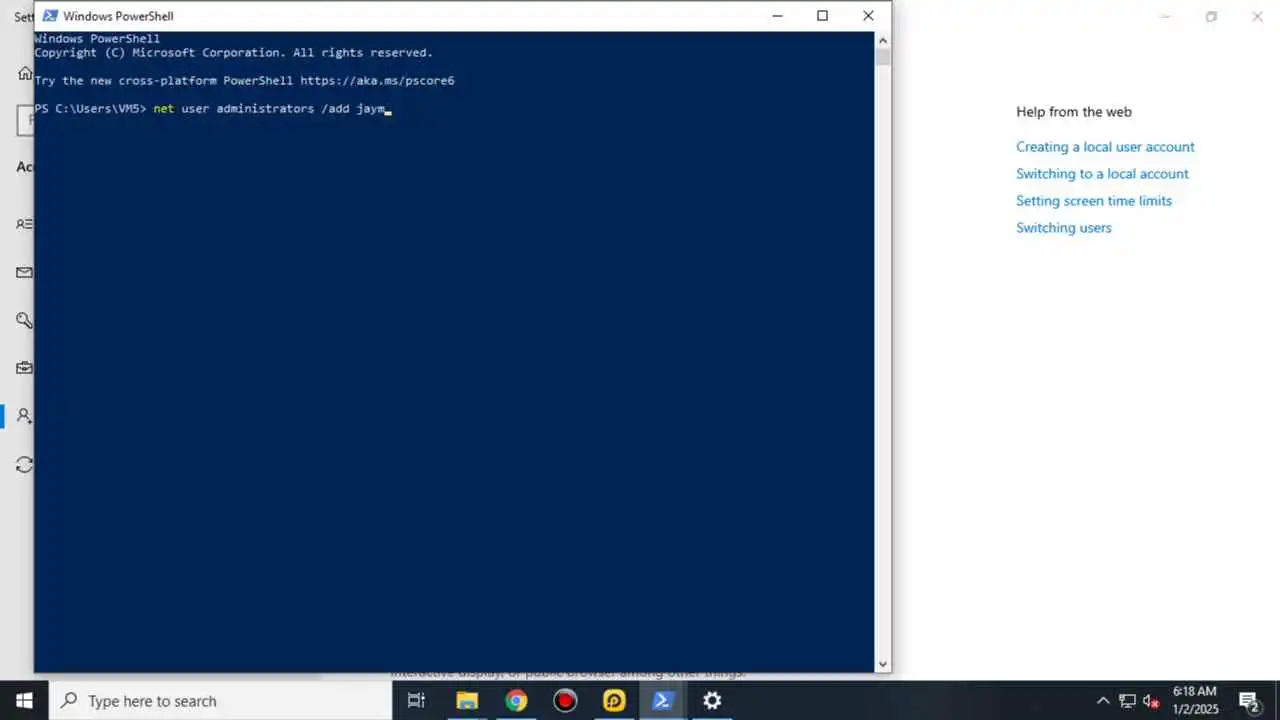Maximize the Windows PowerShell window
Screen dimensions: 1280x720
[822, 16]
